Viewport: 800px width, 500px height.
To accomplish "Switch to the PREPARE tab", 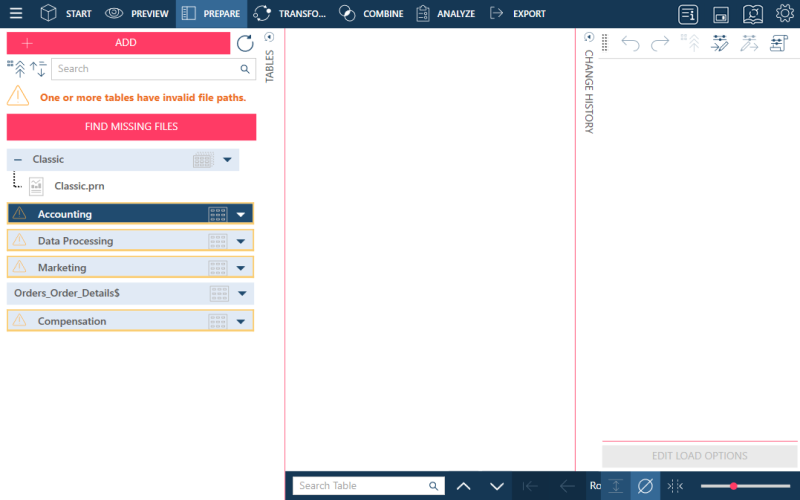I will (x=211, y=13).
